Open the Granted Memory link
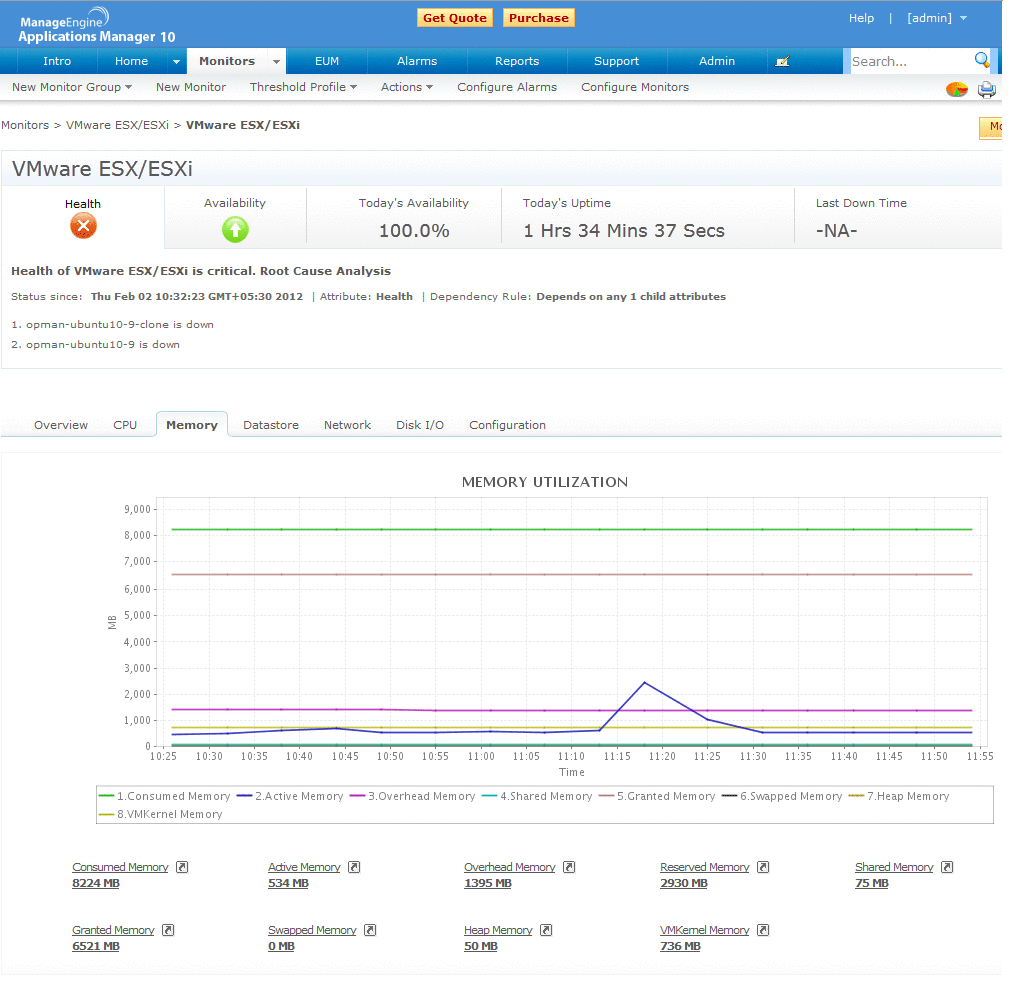 point(113,930)
